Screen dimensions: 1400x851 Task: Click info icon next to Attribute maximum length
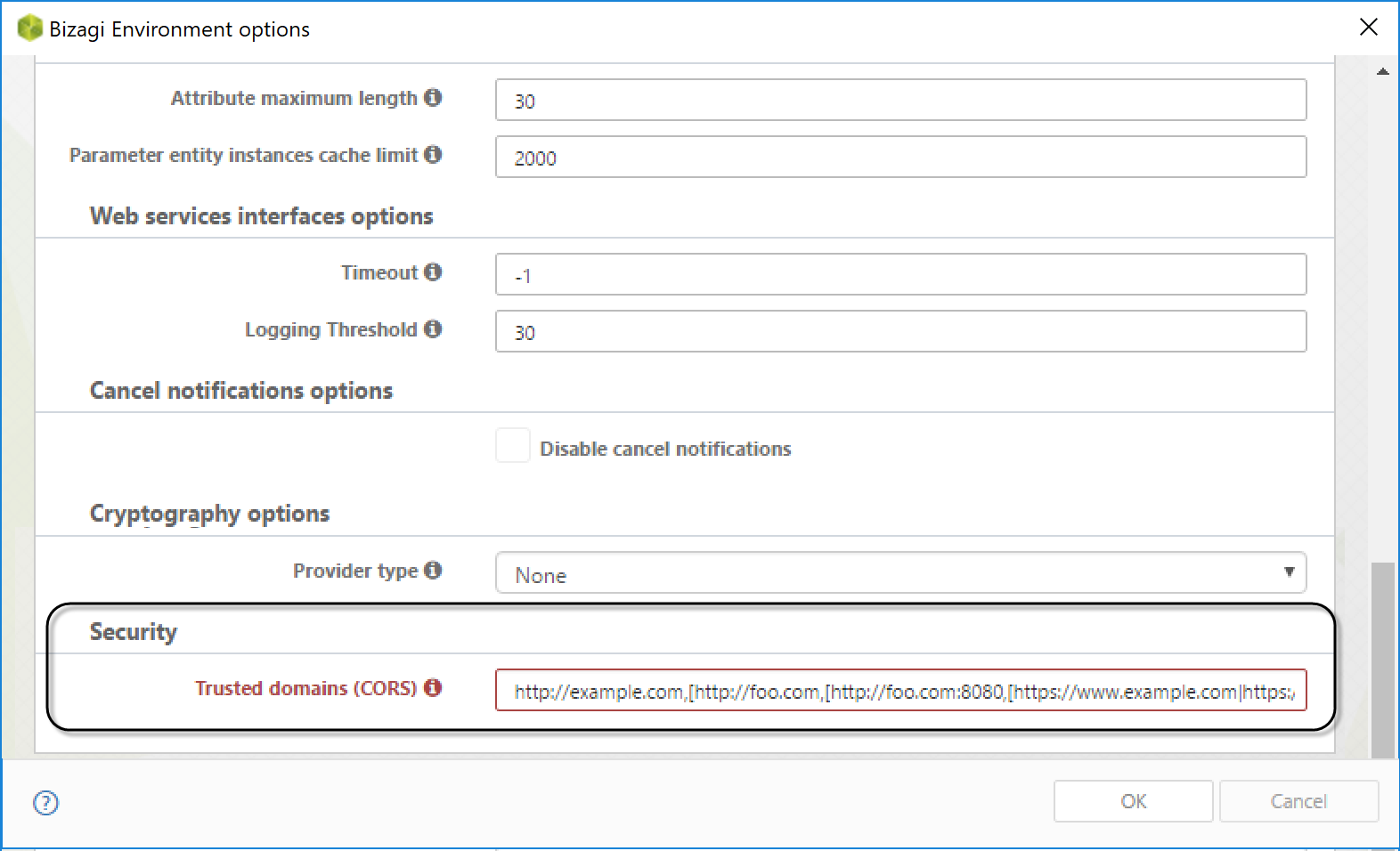(433, 97)
